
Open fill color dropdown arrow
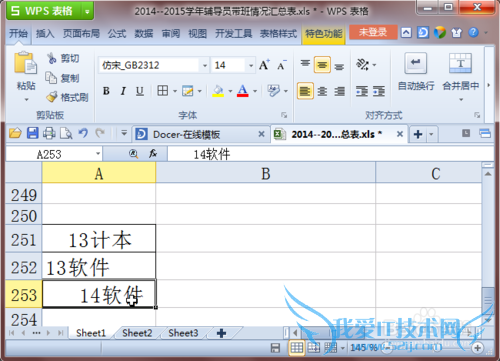(230, 91)
